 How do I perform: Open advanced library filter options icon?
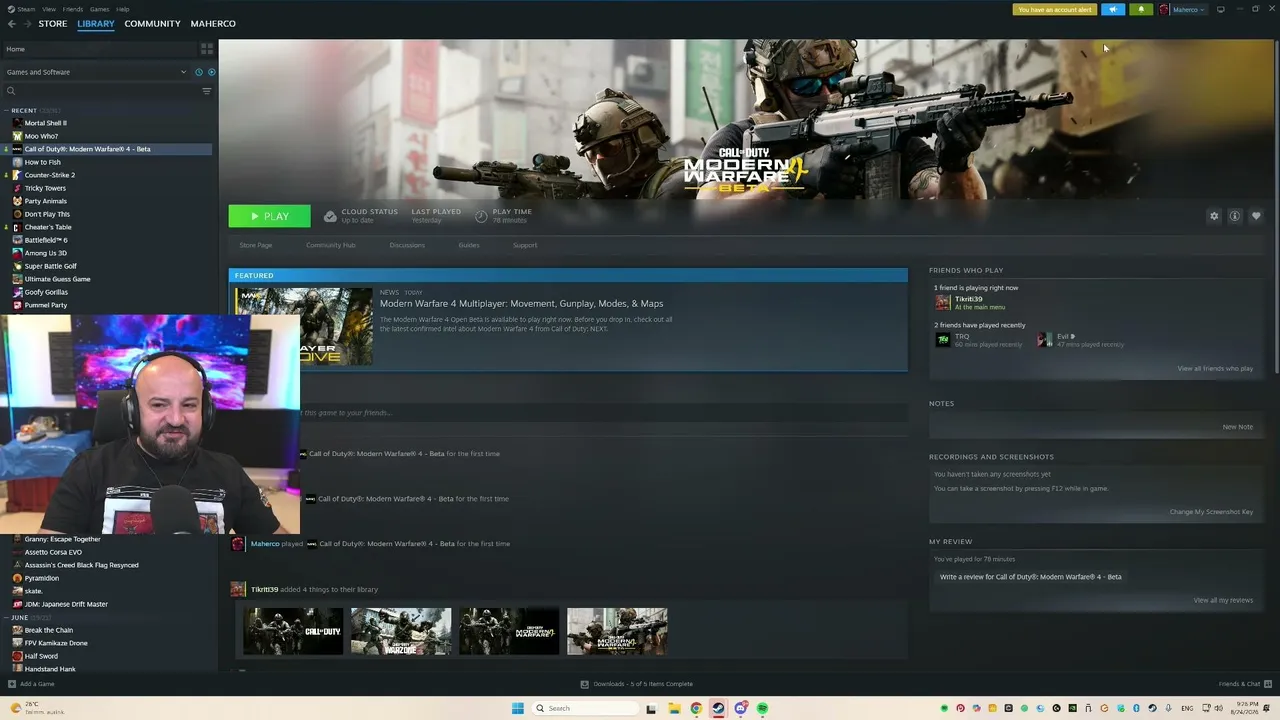(207, 91)
